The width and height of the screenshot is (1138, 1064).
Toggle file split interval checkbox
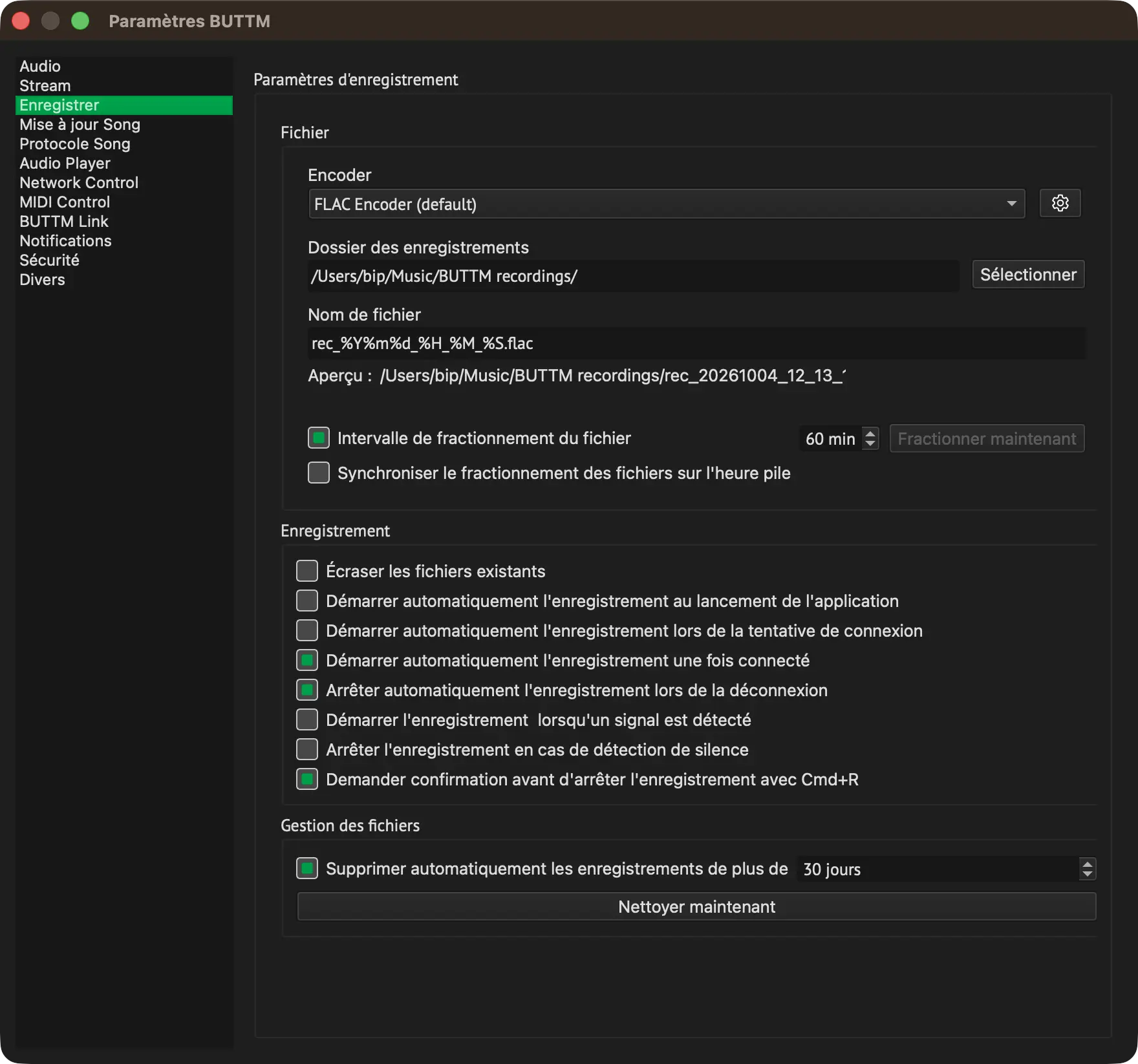point(319,438)
